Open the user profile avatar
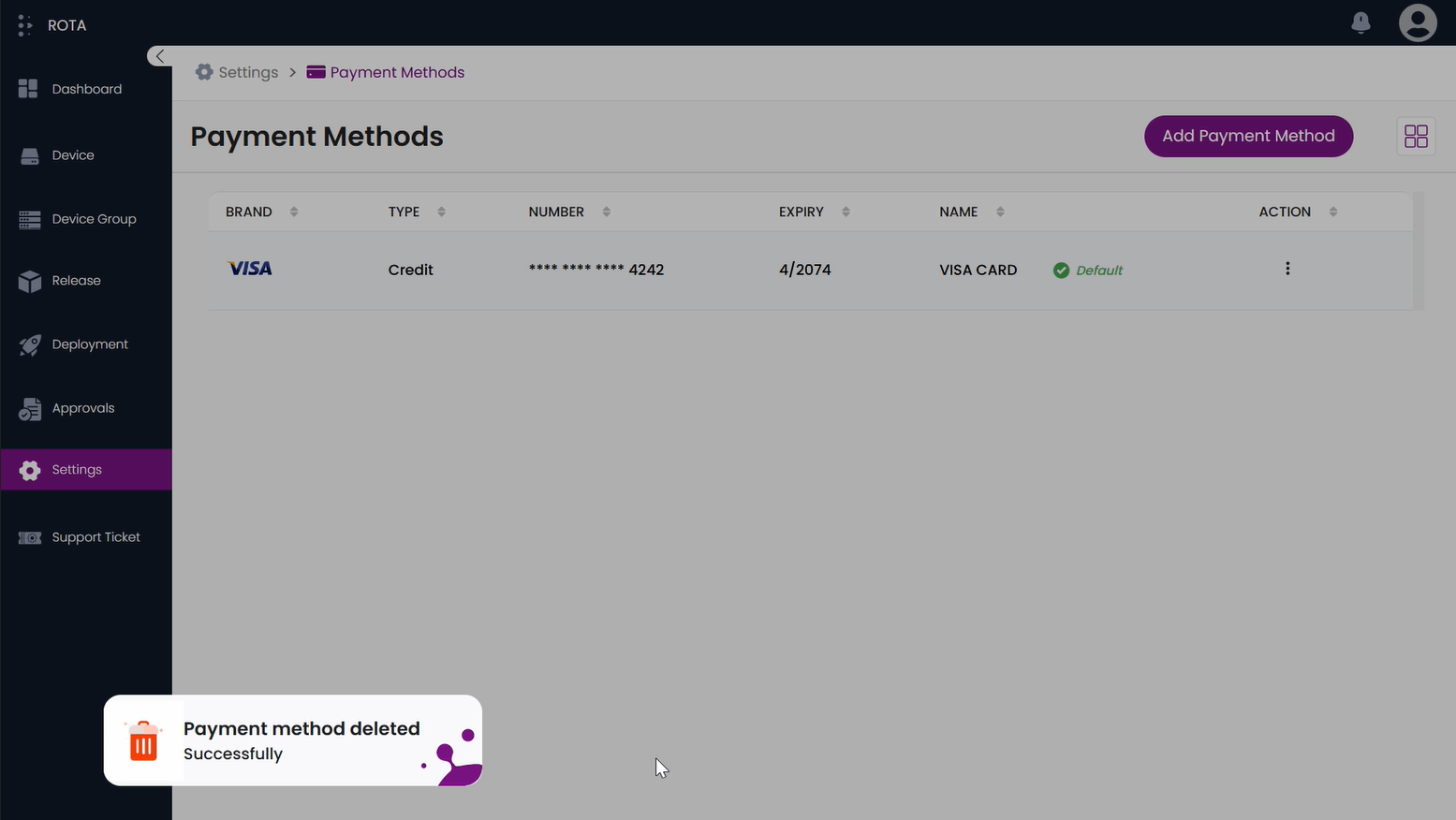 point(1417,22)
